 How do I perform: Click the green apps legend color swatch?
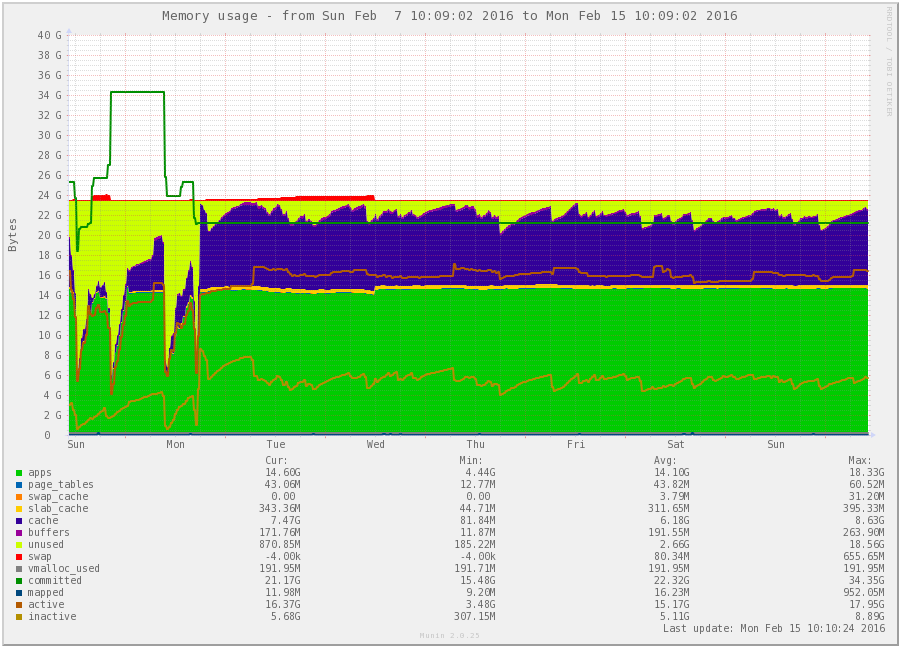click(19, 473)
